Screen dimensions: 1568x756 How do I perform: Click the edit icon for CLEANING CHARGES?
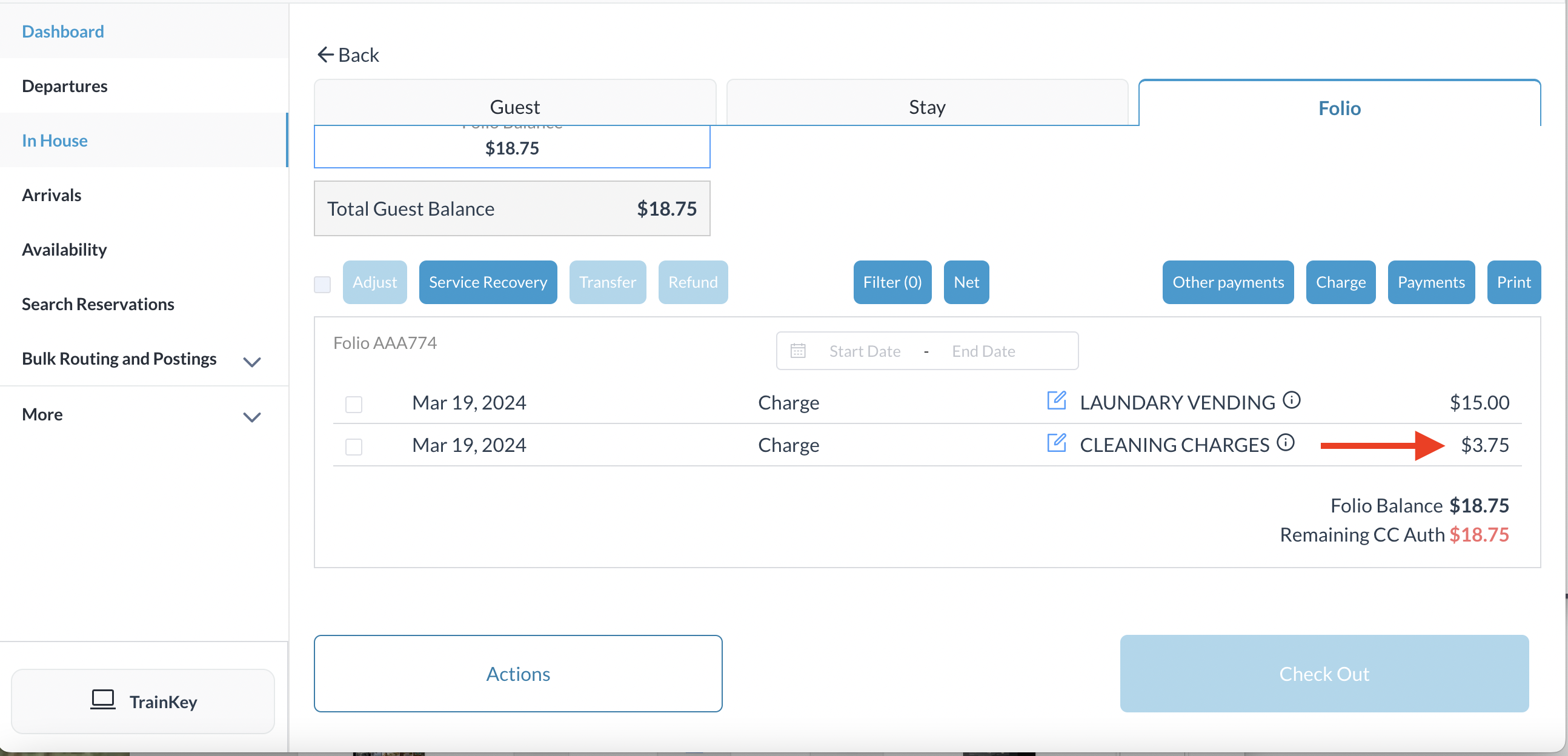(x=1056, y=443)
